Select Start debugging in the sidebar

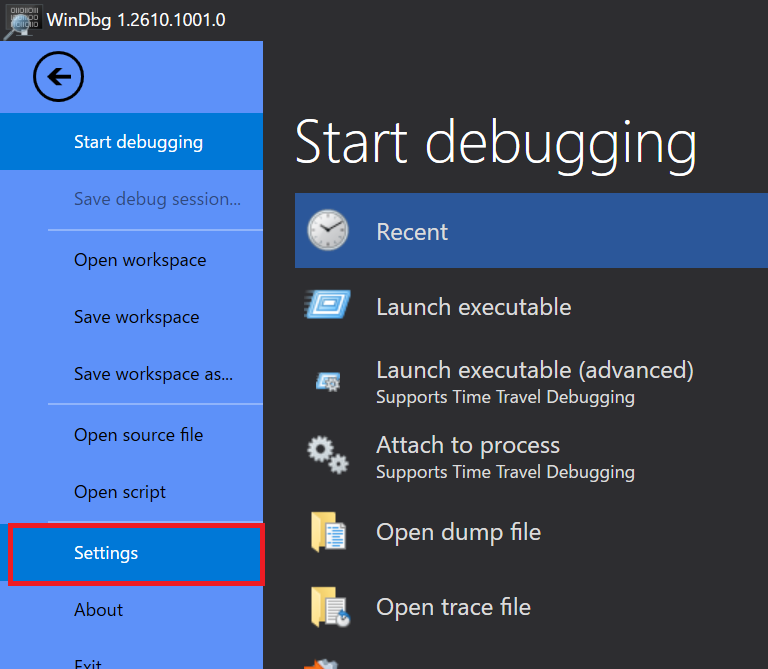pos(131,142)
